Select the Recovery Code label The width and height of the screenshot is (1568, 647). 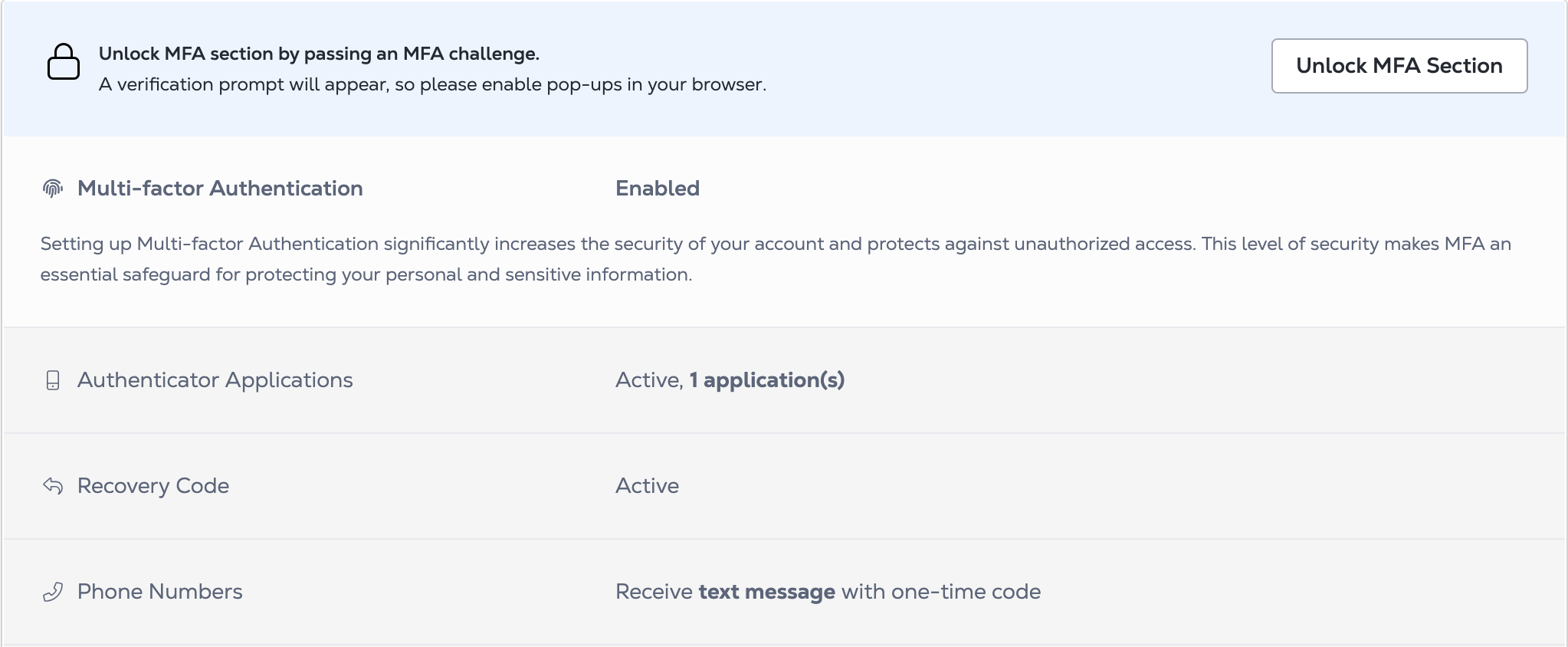tap(153, 486)
